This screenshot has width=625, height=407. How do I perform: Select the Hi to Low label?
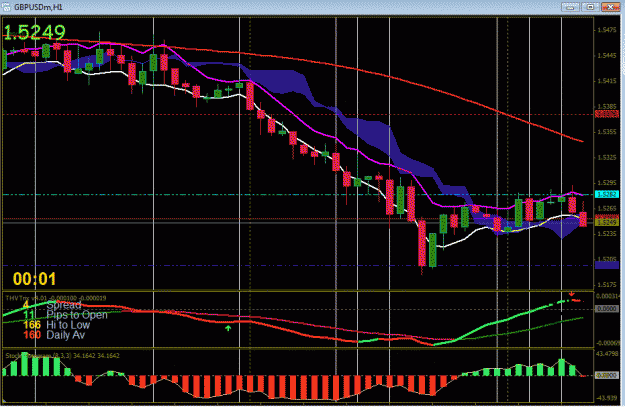(x=68, y=325)
